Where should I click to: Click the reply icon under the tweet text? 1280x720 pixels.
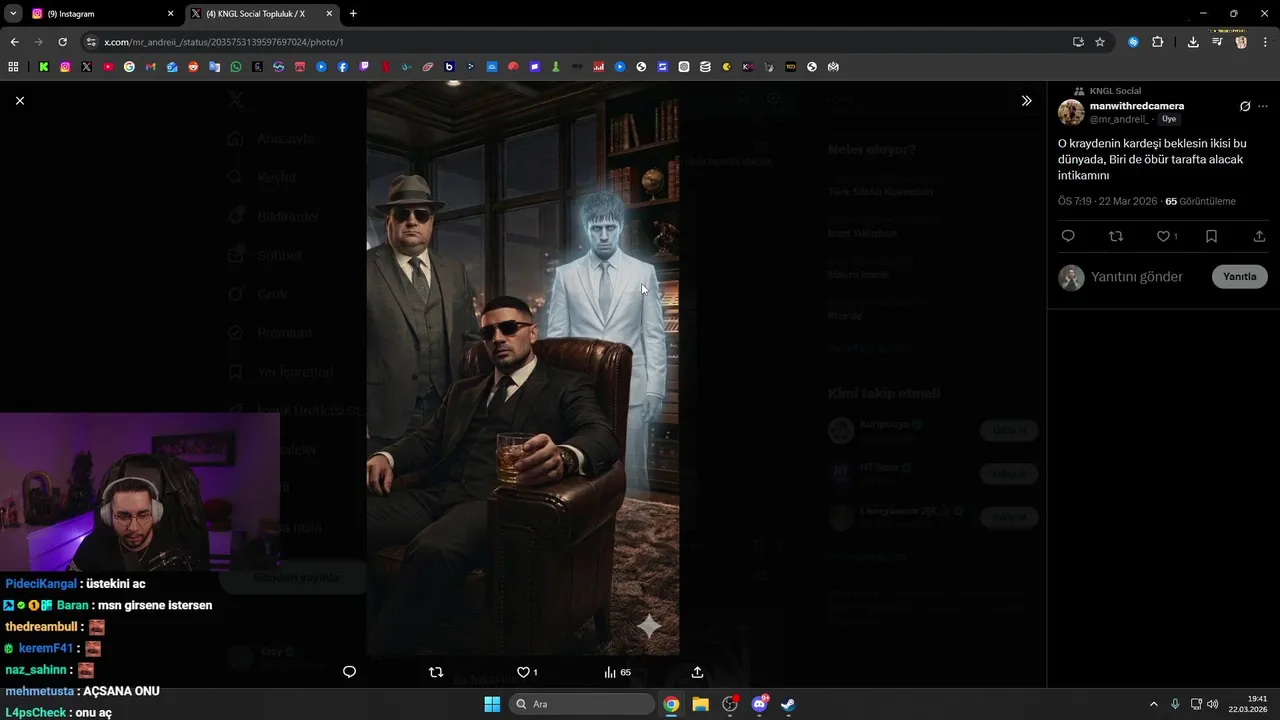1068,236
